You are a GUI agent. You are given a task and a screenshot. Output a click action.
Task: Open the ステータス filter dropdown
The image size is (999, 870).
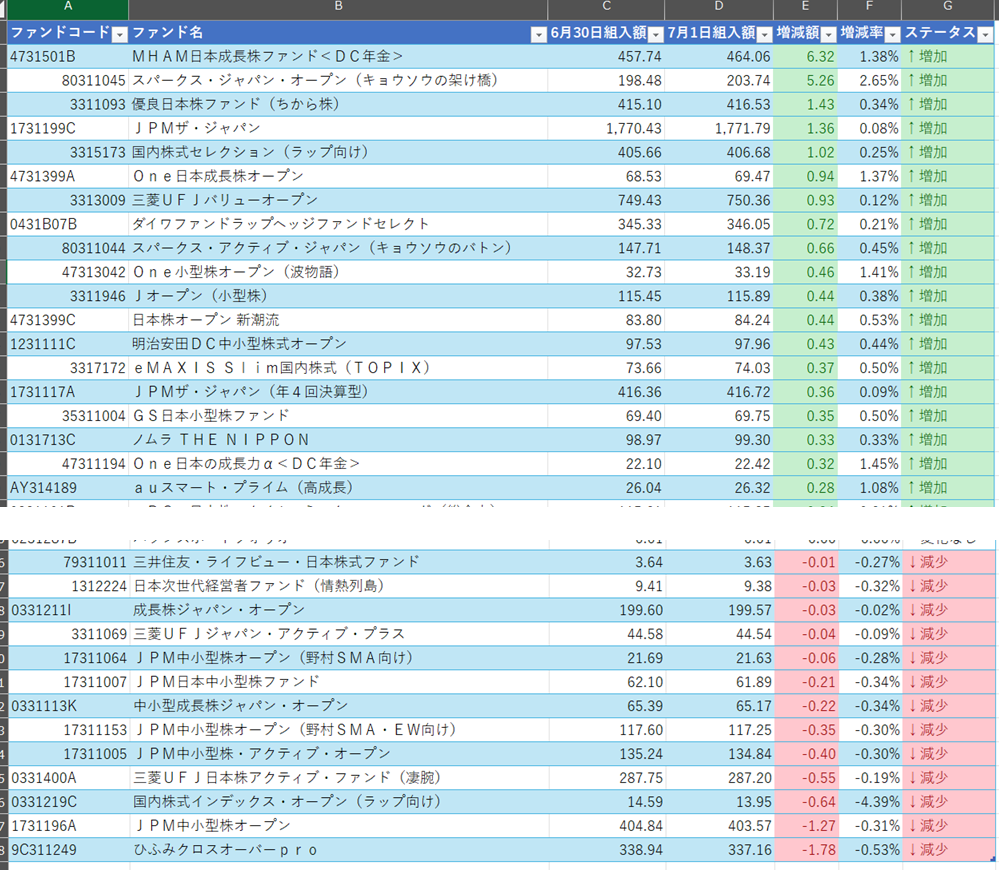[x=985, y=34]
